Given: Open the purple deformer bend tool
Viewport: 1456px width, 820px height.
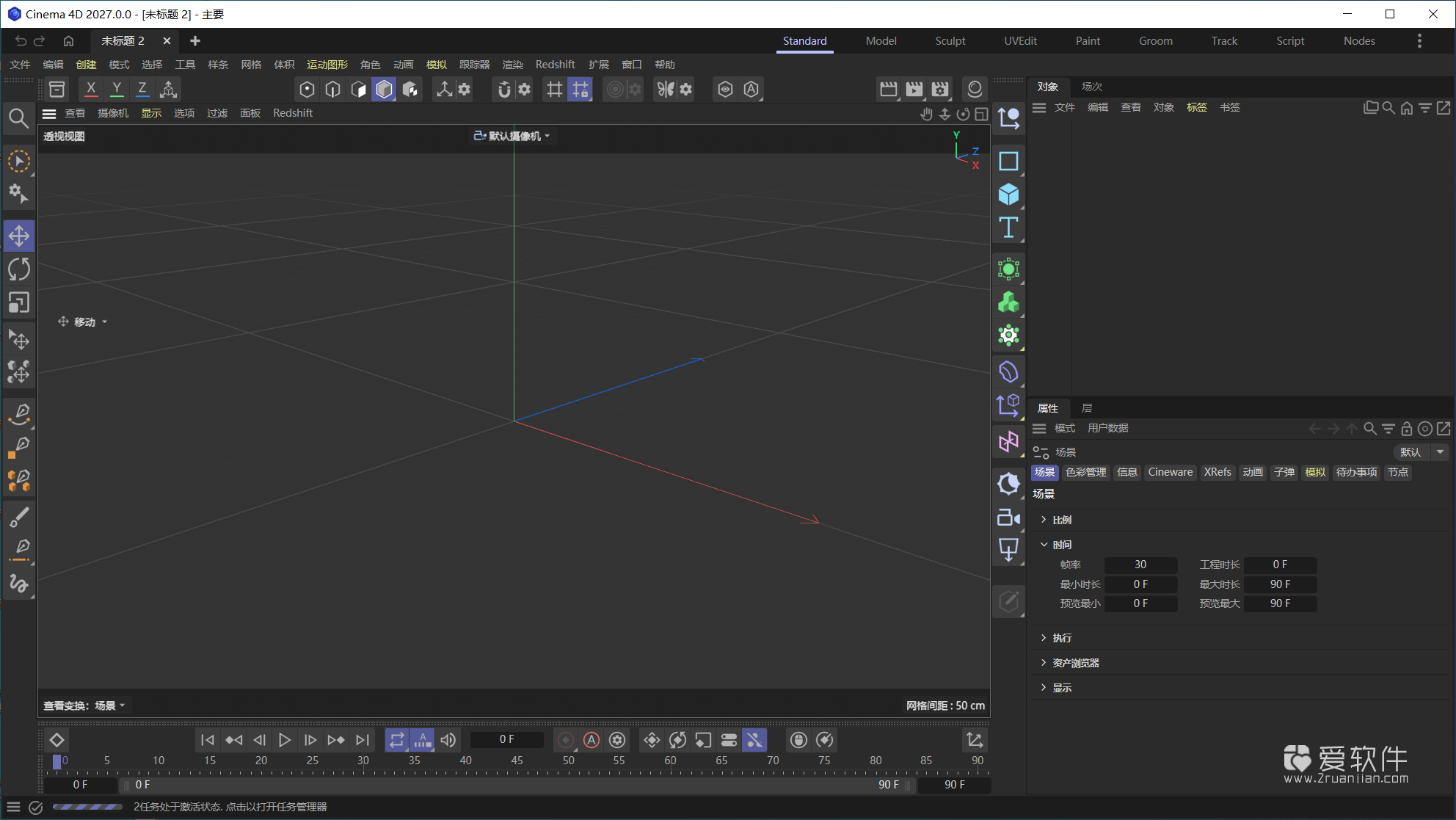Looking at the screenshot, I should [x=1008, y=371].
